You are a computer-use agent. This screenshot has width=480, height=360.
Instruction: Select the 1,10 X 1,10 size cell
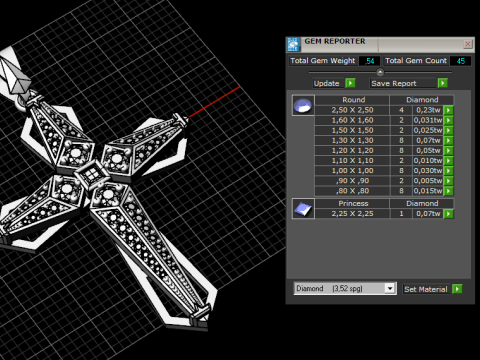tap(352, 161)
